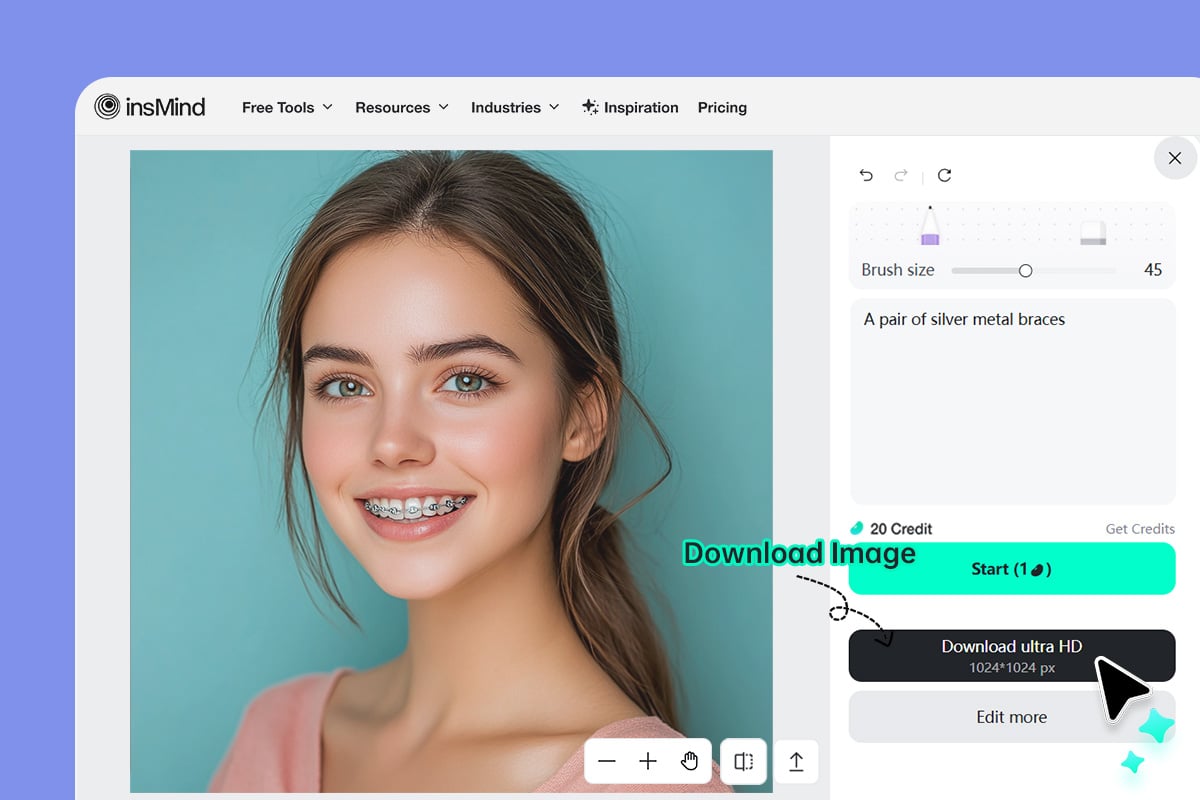Image resolution: width=1200 pixels, height=800 pixels.
Task: Click the 20 Credit balance text
Action: tap(901, 528)
